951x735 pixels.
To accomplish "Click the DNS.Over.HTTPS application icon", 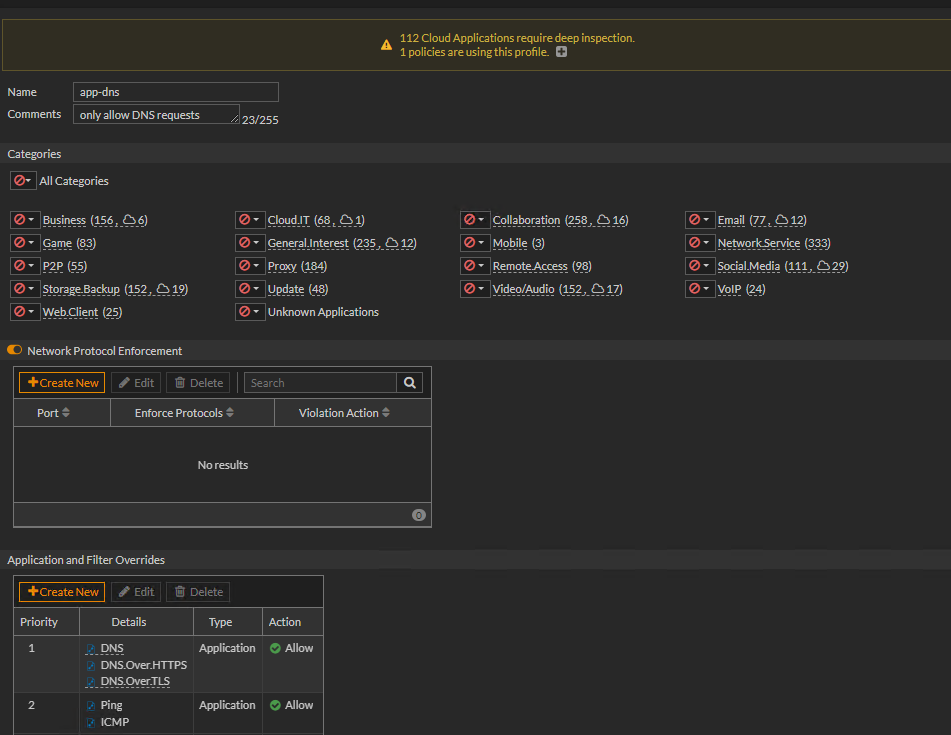I will 92,665.
